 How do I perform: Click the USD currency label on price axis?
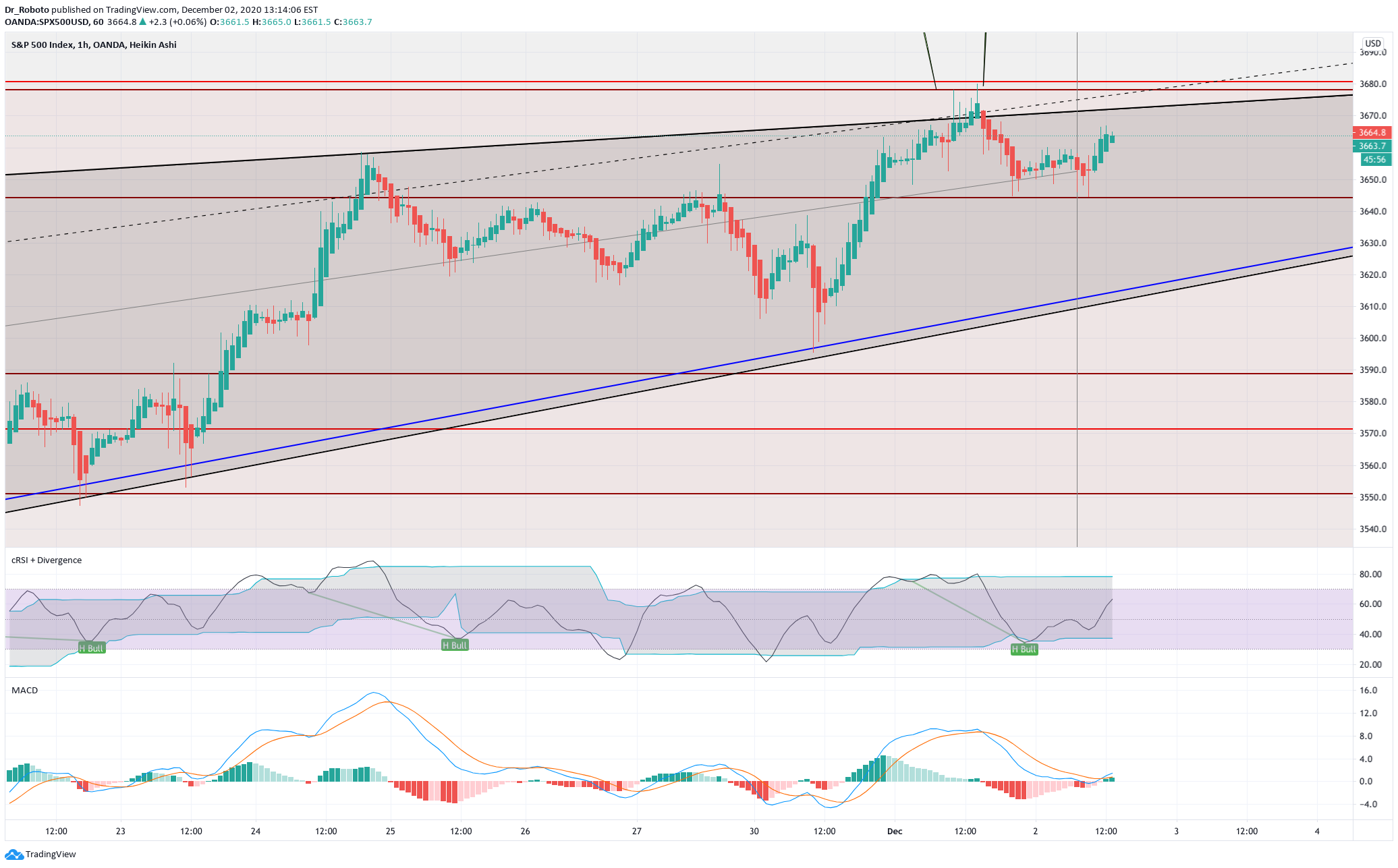pyautogui.click(x=1373, y=43)
